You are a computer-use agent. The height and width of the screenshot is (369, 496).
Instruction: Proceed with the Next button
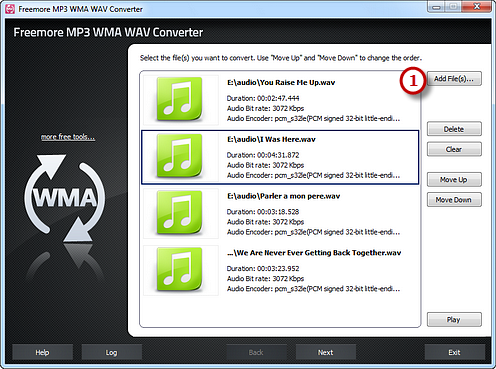pyautogui.click(x=325, y=352)
